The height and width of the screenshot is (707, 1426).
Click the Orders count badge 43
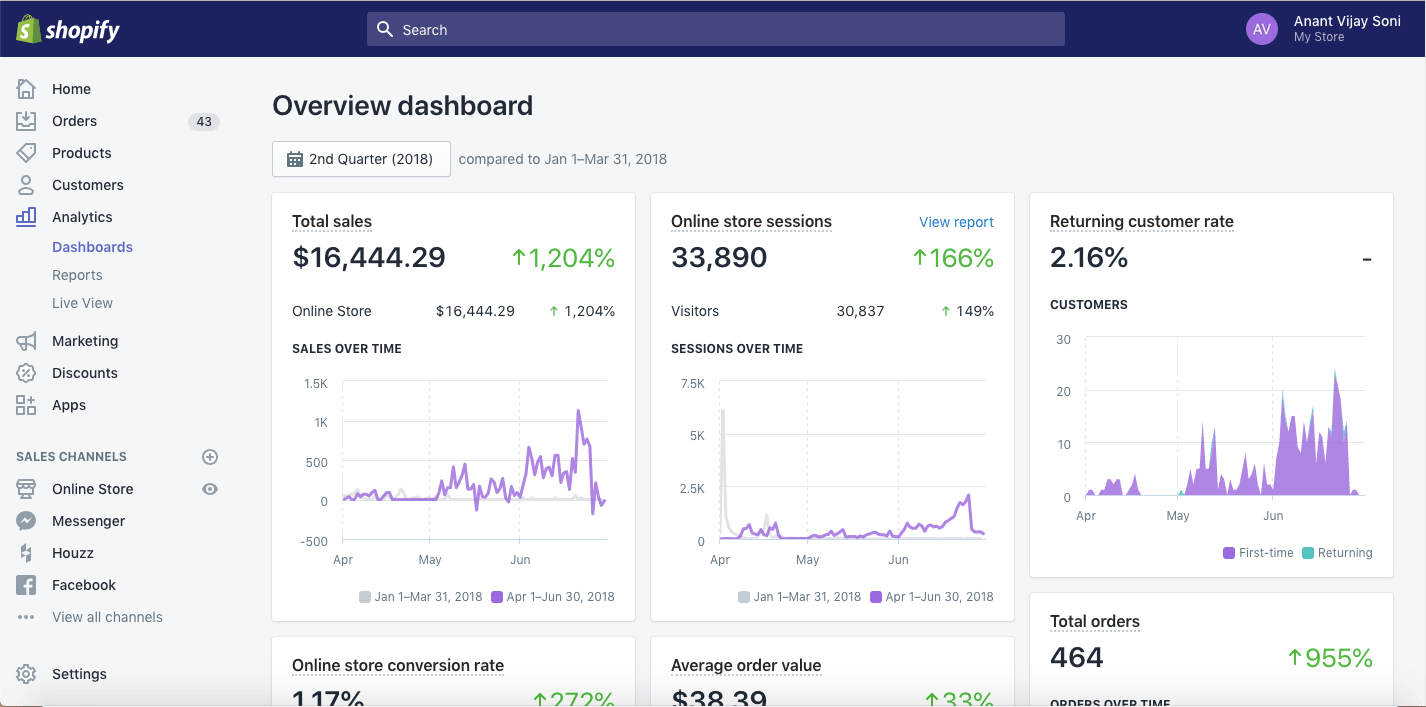[204, 122]
